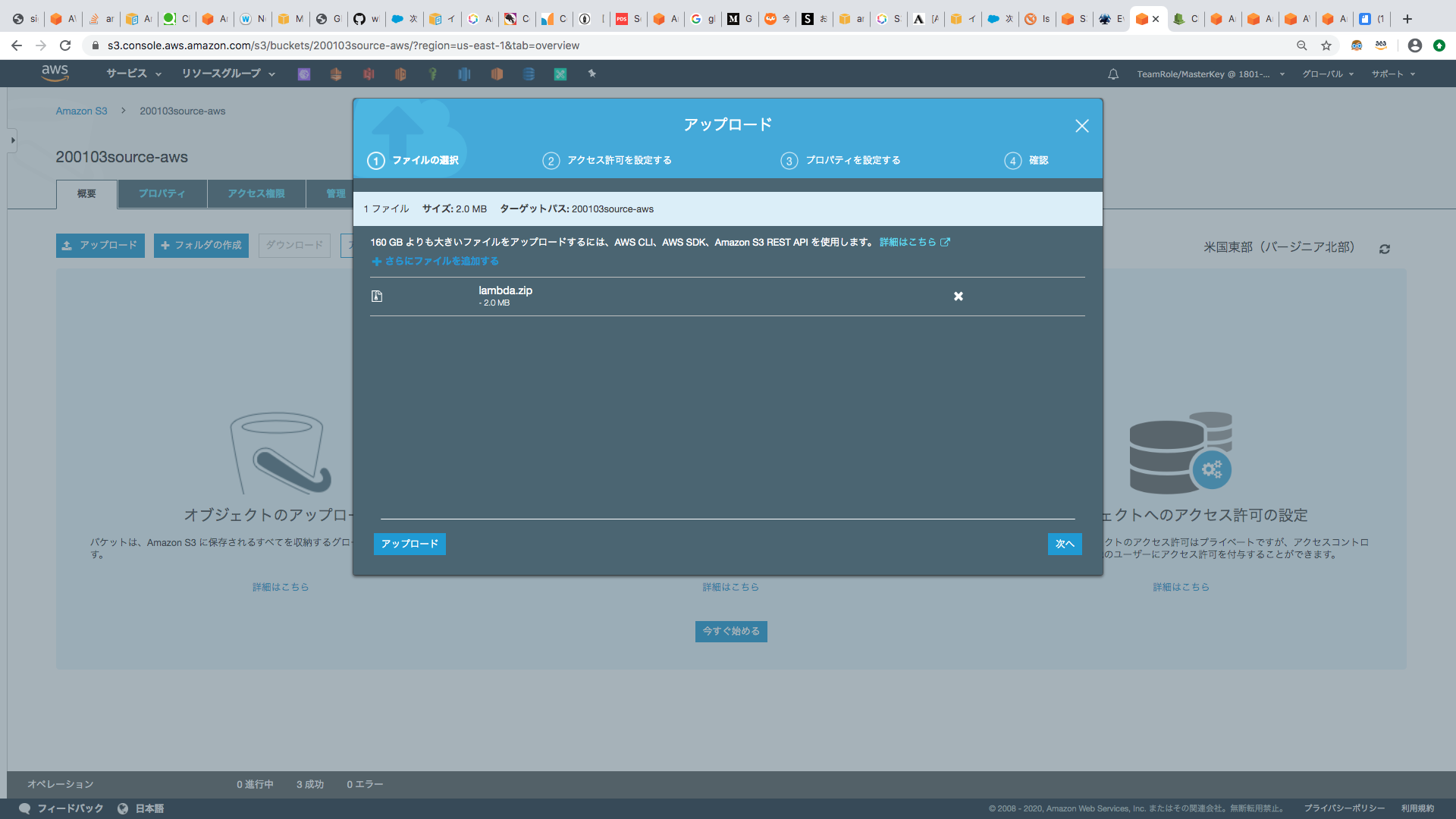The width and height of the screenshot is (1456, 819).
Task: Close the active browser tab
Action: coord(1156,19)
